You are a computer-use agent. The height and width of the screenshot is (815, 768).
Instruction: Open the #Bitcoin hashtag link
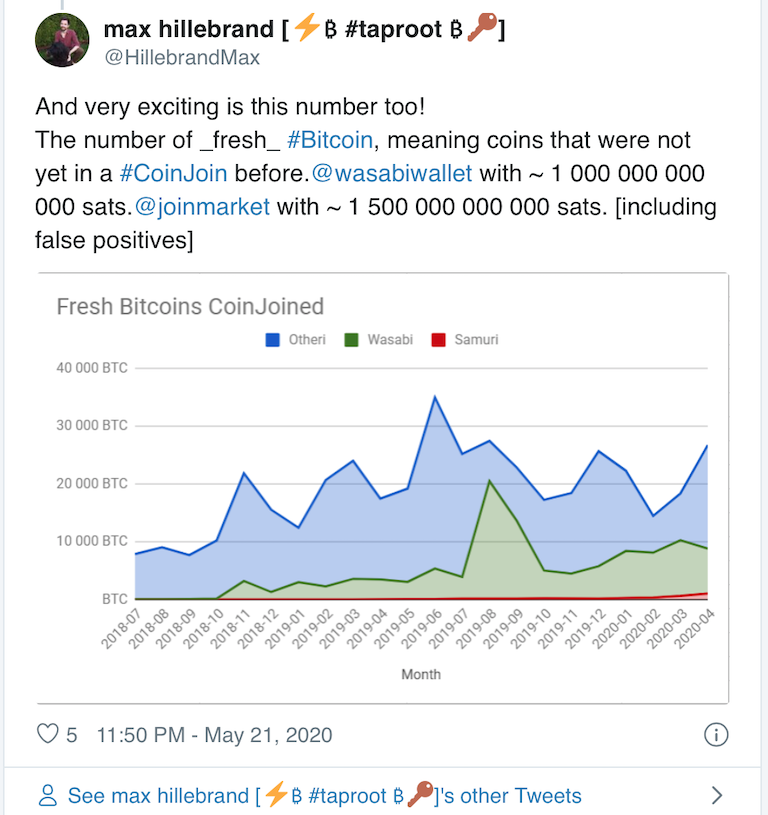pos(335,140)
